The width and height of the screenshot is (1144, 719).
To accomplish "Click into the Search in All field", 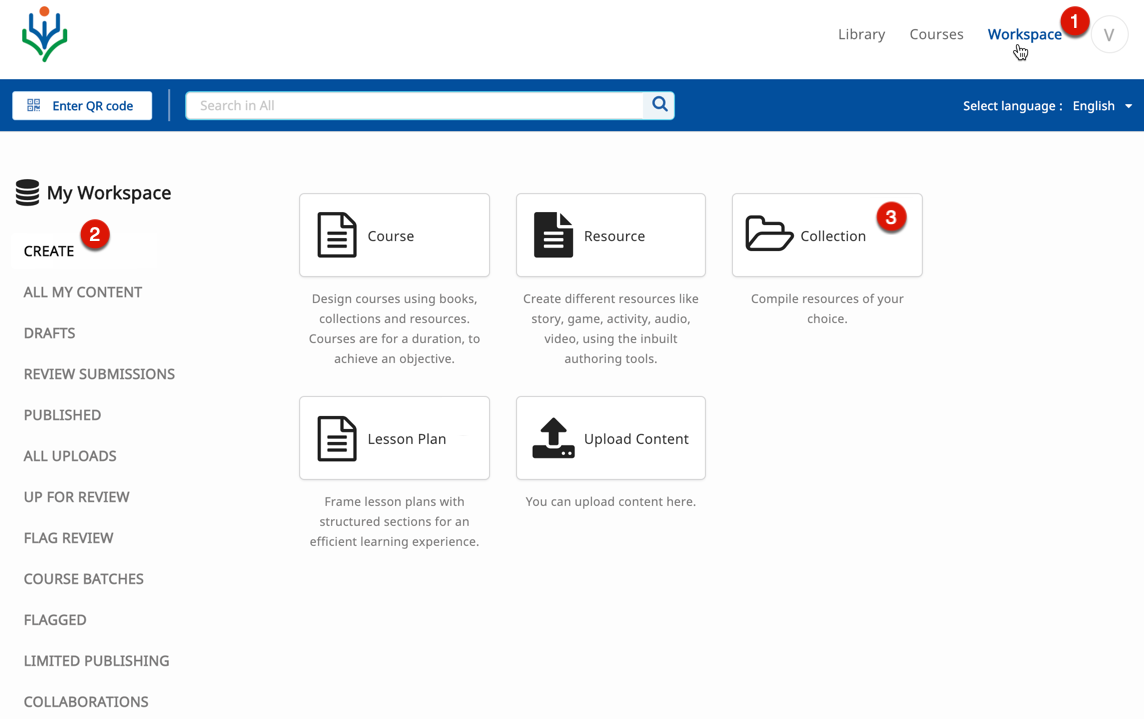I will pos(415,105).
